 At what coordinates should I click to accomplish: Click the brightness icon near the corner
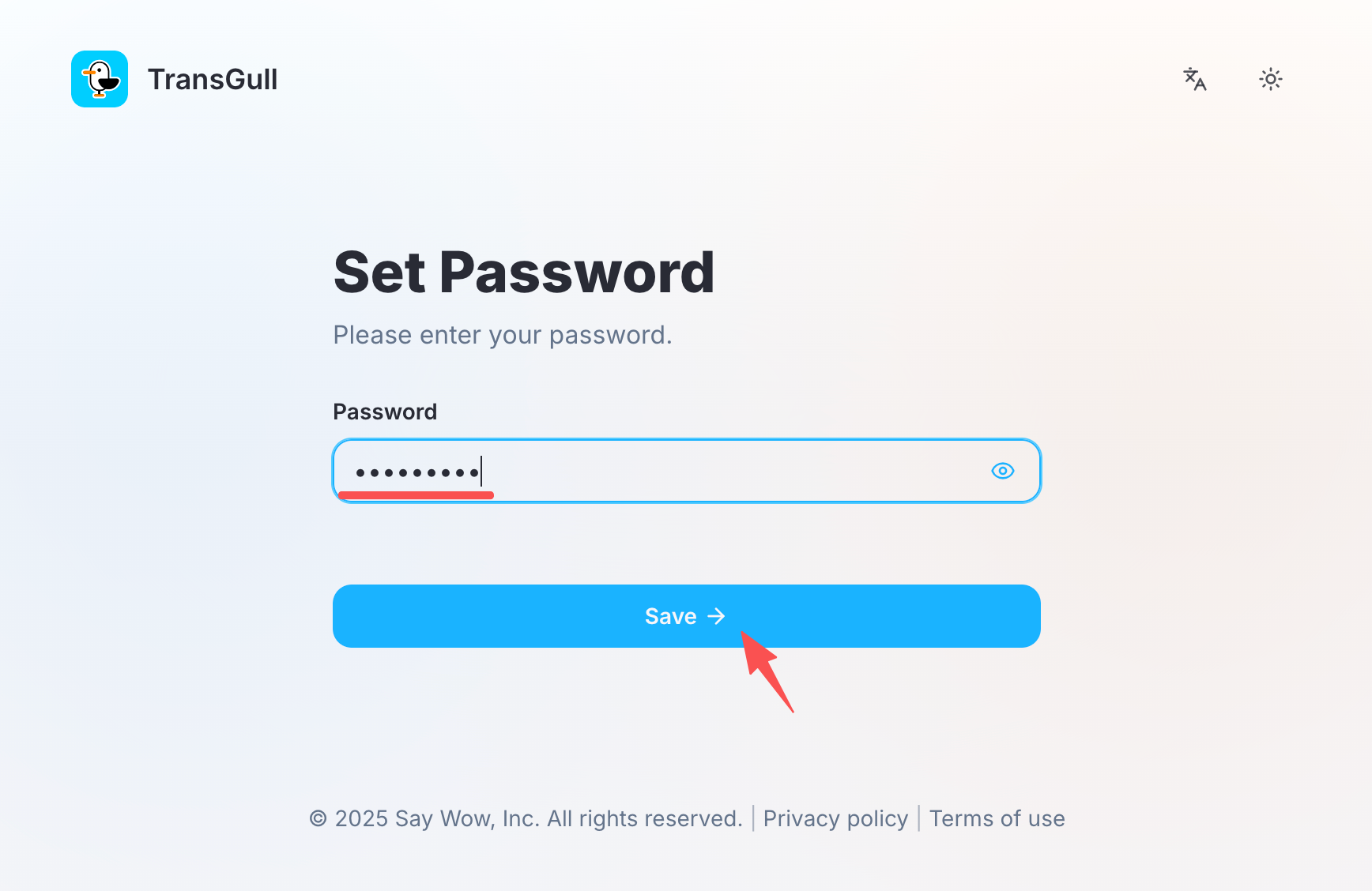1270,78
